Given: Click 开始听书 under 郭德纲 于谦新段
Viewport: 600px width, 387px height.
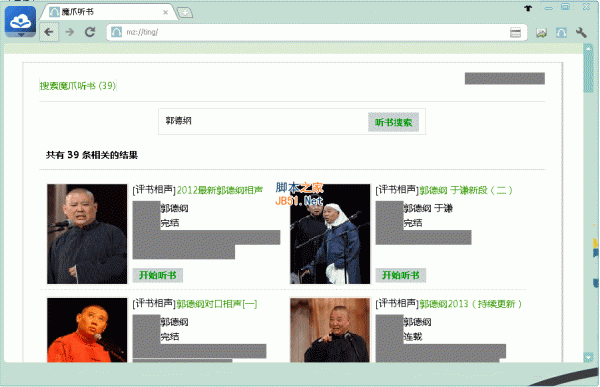Looking at the screenshot, I should point(401,275).
